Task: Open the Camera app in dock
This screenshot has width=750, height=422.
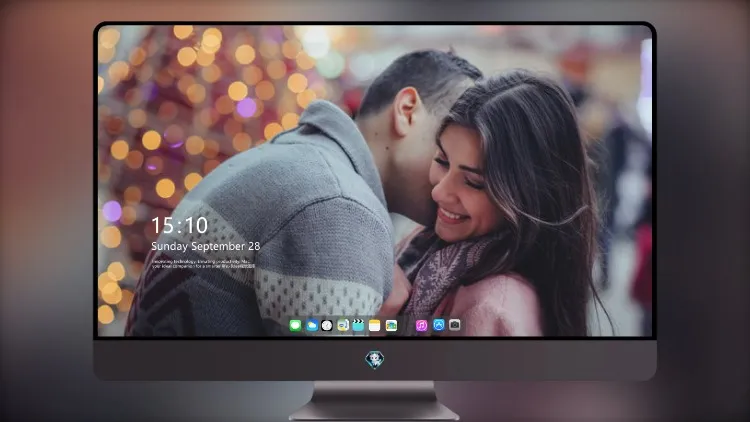Action: coord(455,325)
